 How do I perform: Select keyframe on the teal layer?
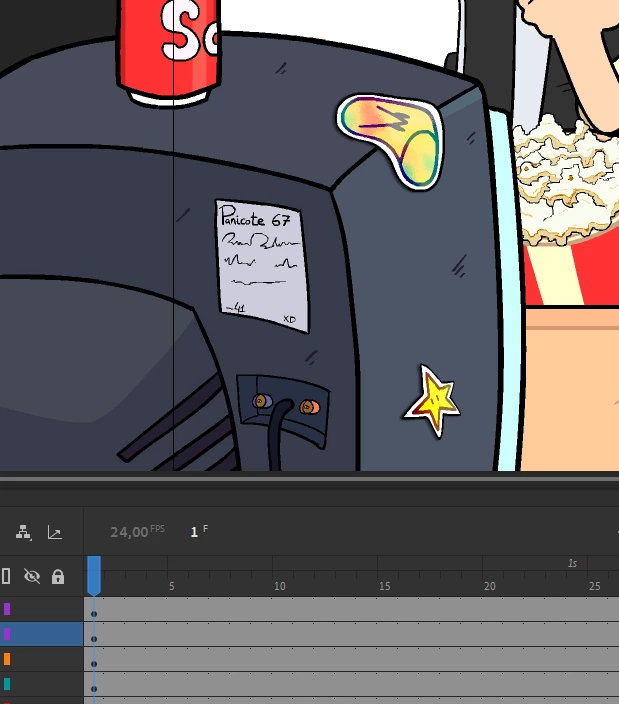pos(94,688)
